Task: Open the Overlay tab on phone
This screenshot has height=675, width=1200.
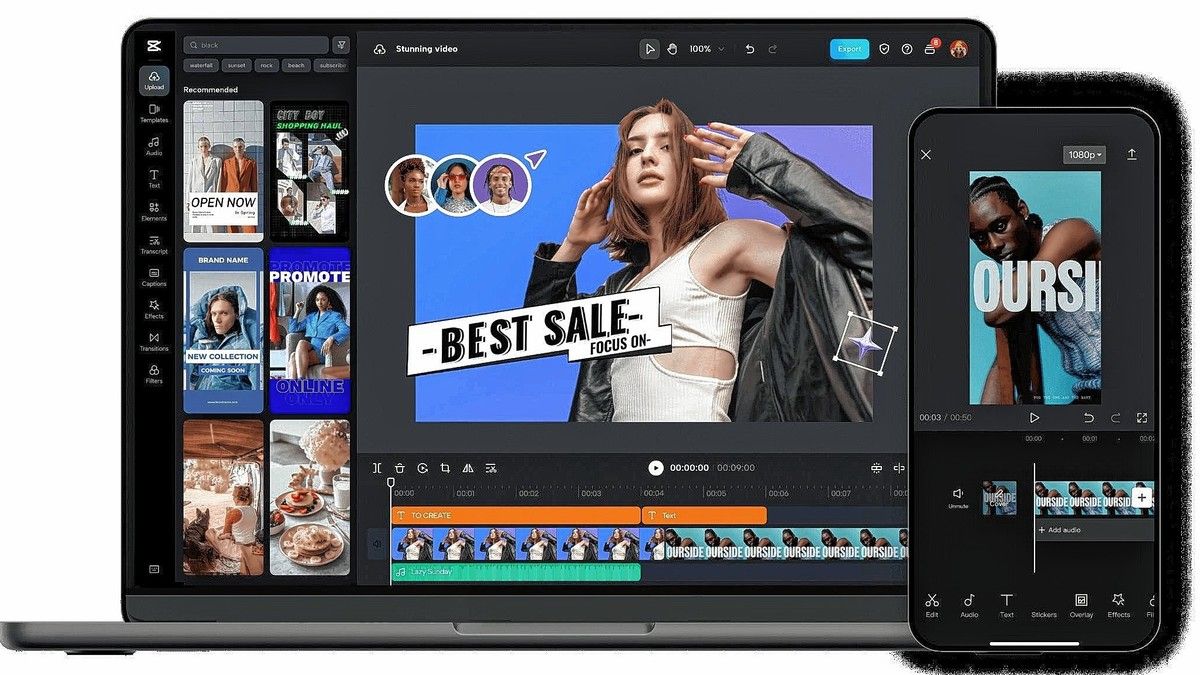Action: tap(1081, 605)
